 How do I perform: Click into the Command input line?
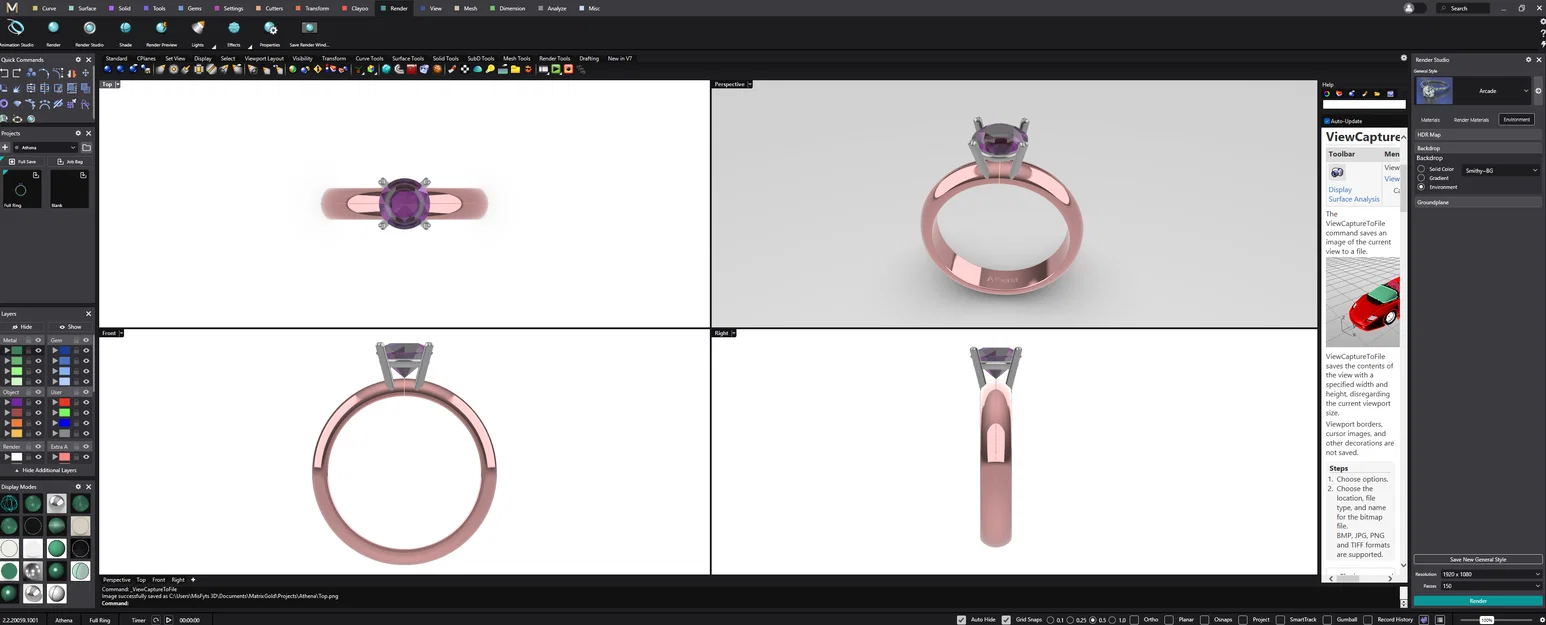click(x=750, y=604)
